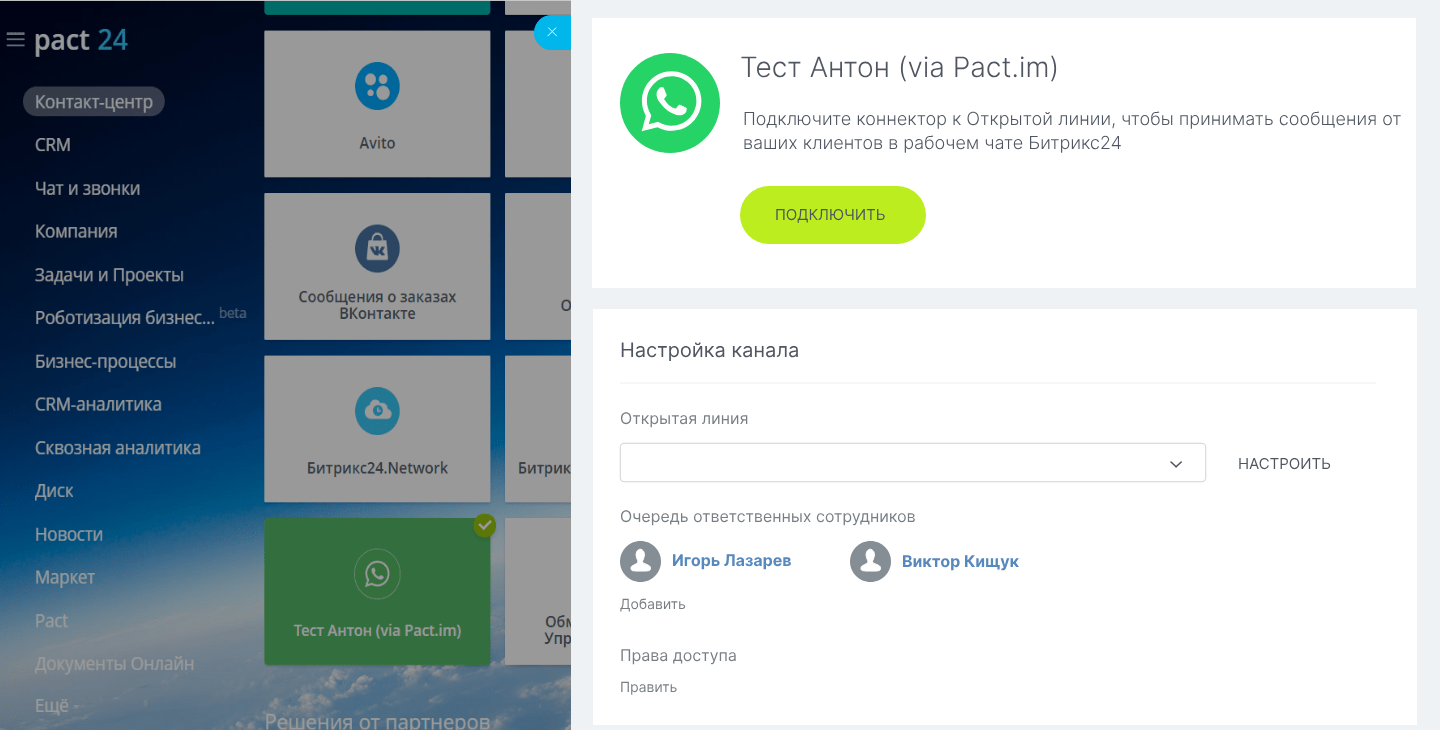Viewport: 1440px width, 730px height.
Task: Click the Права доступа label
Action: [x=678, y=656]
